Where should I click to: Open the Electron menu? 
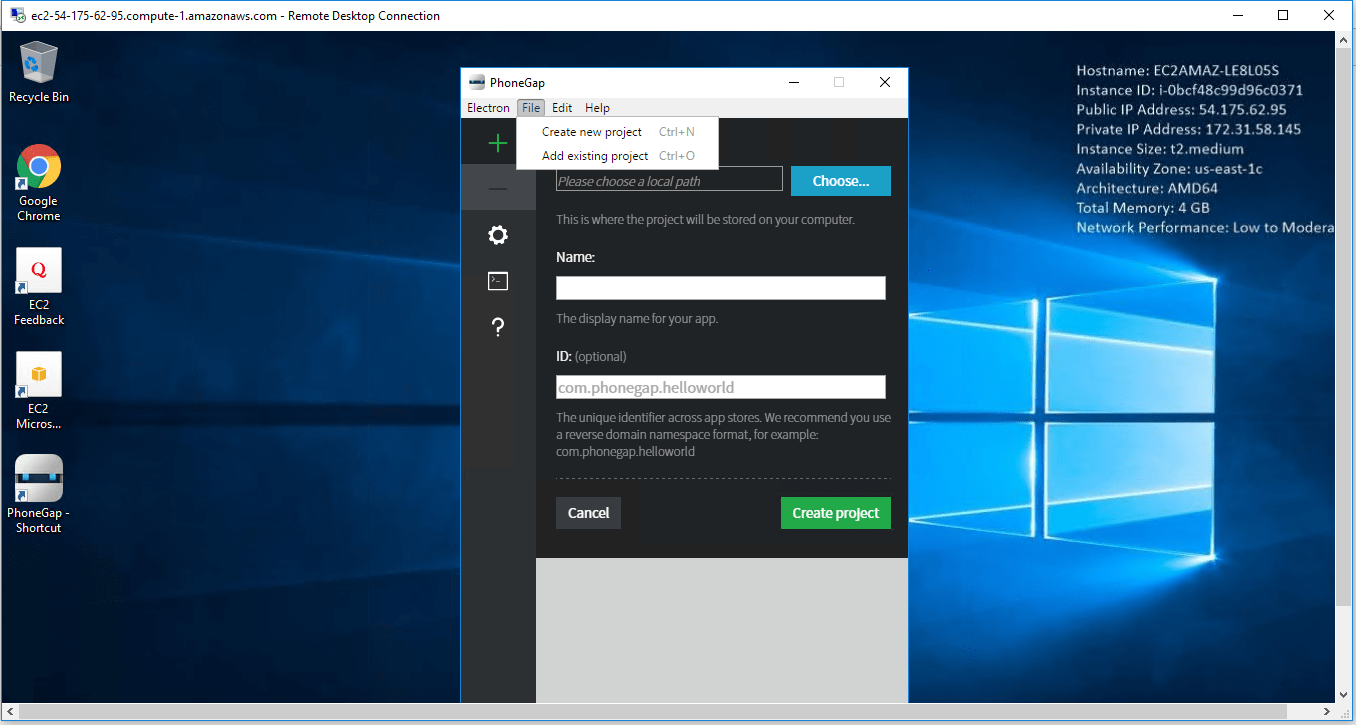(x=488, y=108)
